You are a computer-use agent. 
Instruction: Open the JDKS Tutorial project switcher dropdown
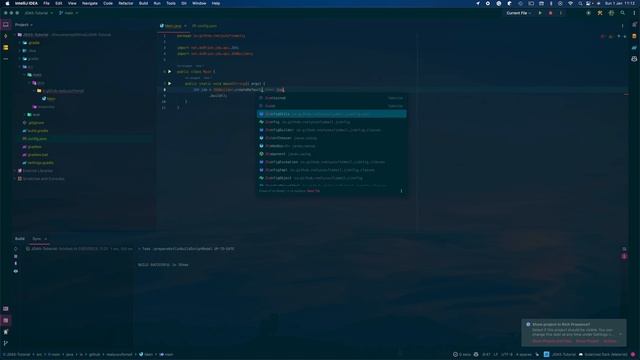point(39,13)
